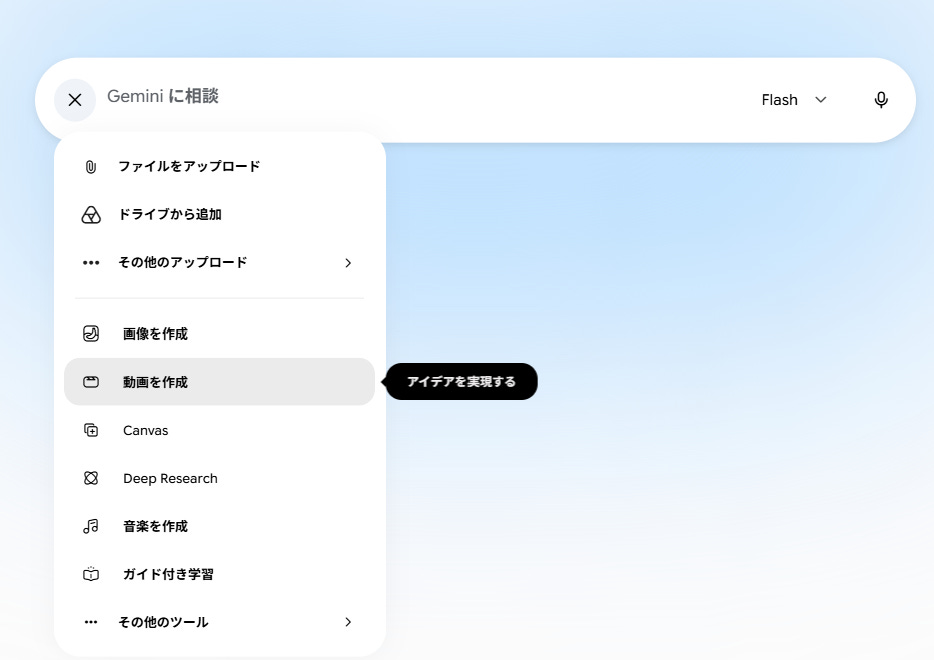Click the Canvas icon

coord(91,430)
